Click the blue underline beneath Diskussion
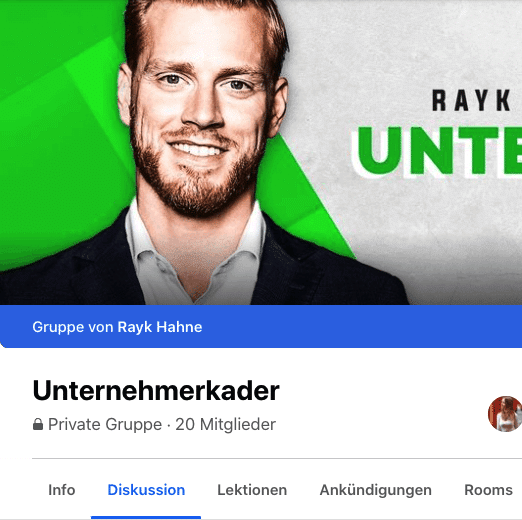522x520 pixels. coord(146,518)
